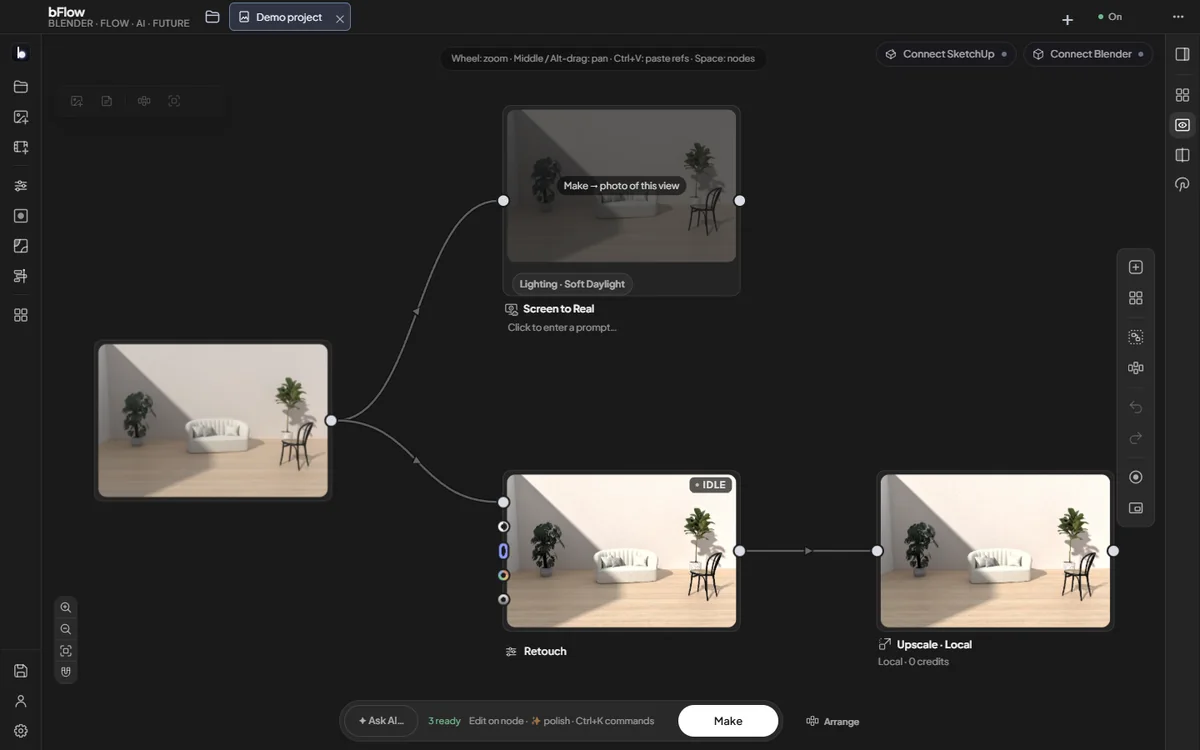Open the three-dots more menu
This screenshot has height=750, width=1200.
1178,17
